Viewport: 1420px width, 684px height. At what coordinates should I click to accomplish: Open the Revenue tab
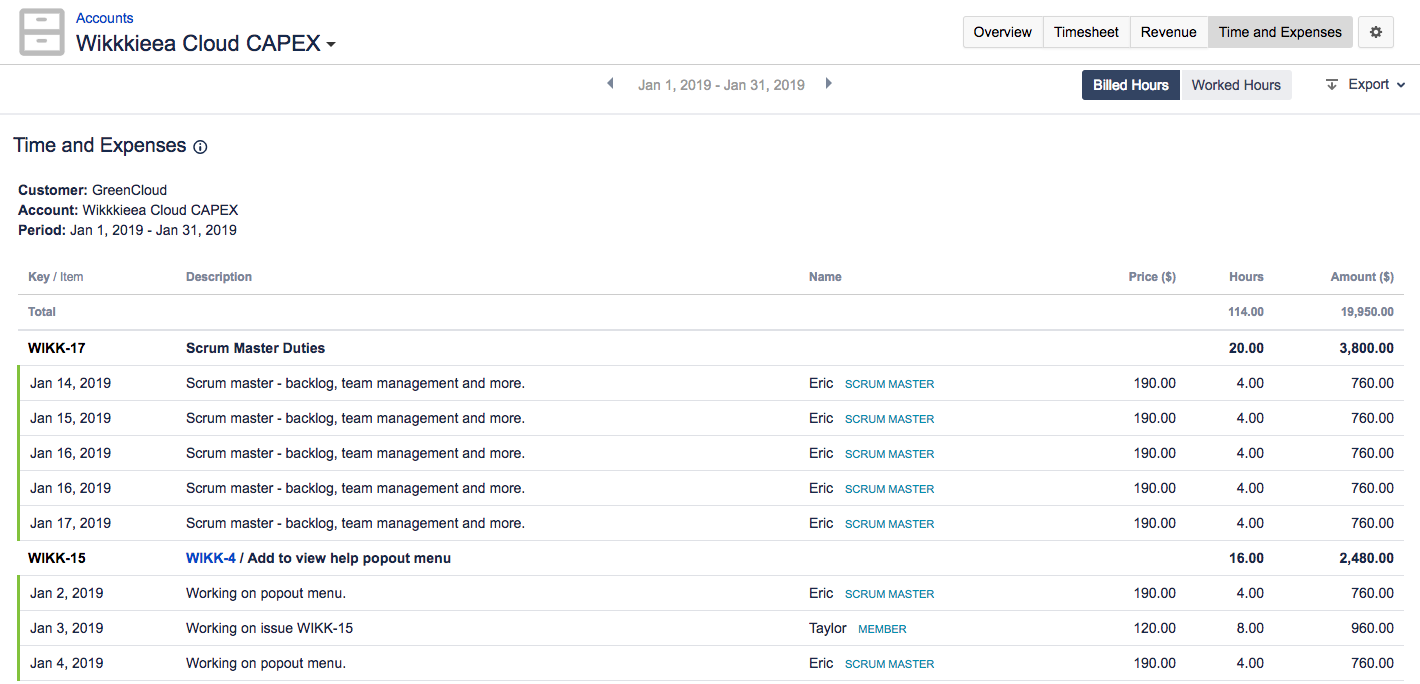1168,32
